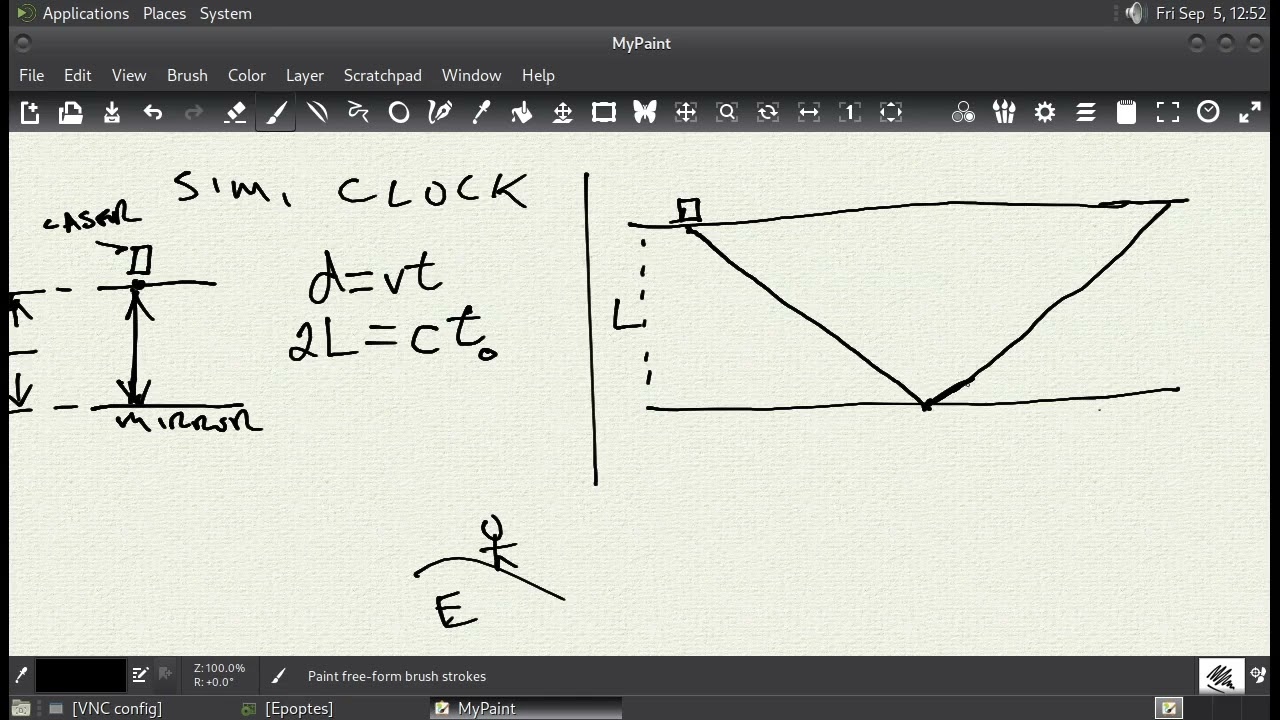Select the Symmetry butterfly tool
The width and height of the screenshot is (1280, 720).
(645, 113)
